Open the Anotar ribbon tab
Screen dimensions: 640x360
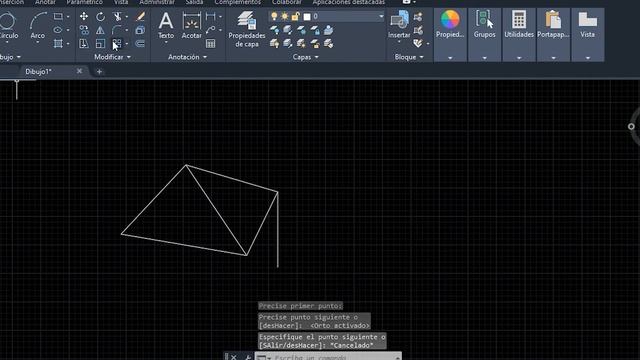45,2
